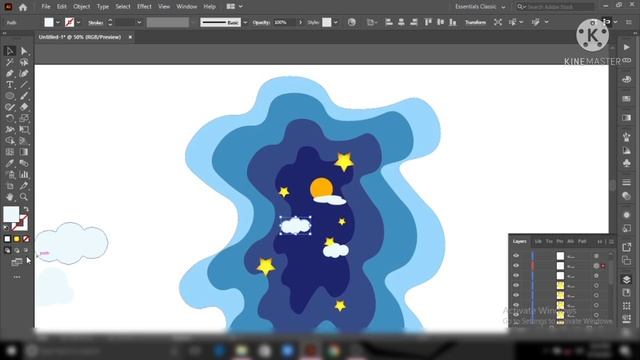640x360 pixels.
Task: Select the Rotate tool
Action: point(10,118)
